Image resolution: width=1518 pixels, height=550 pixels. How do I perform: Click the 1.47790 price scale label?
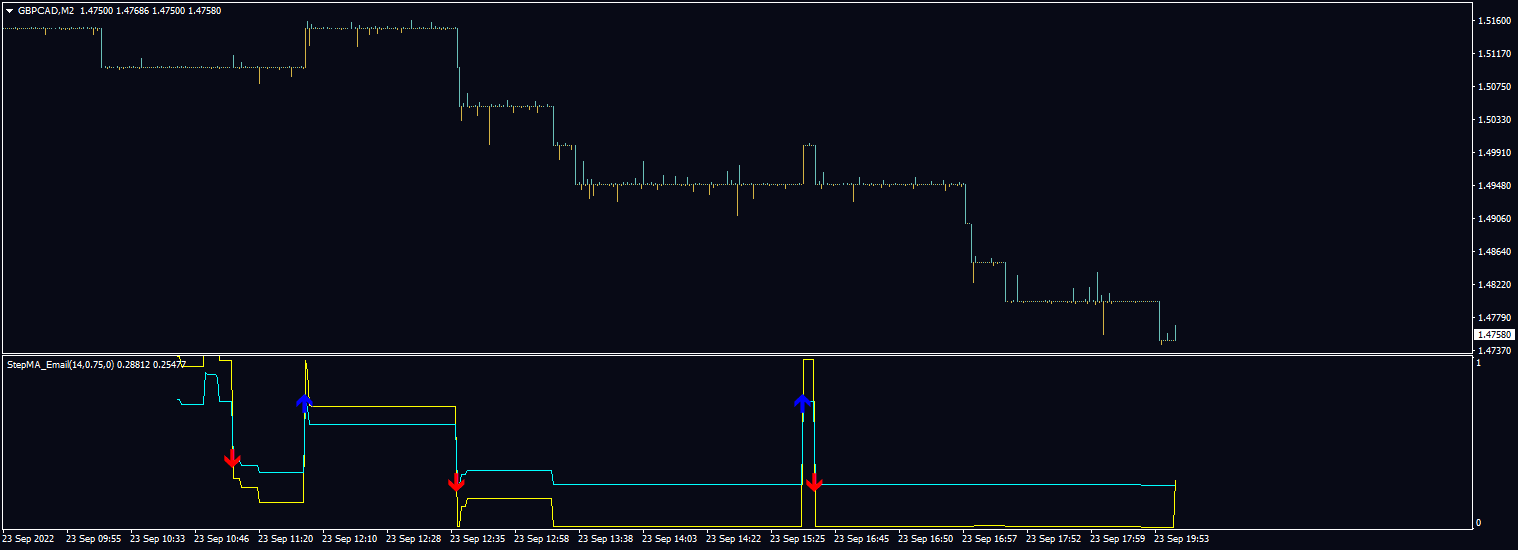[1494, 317]
